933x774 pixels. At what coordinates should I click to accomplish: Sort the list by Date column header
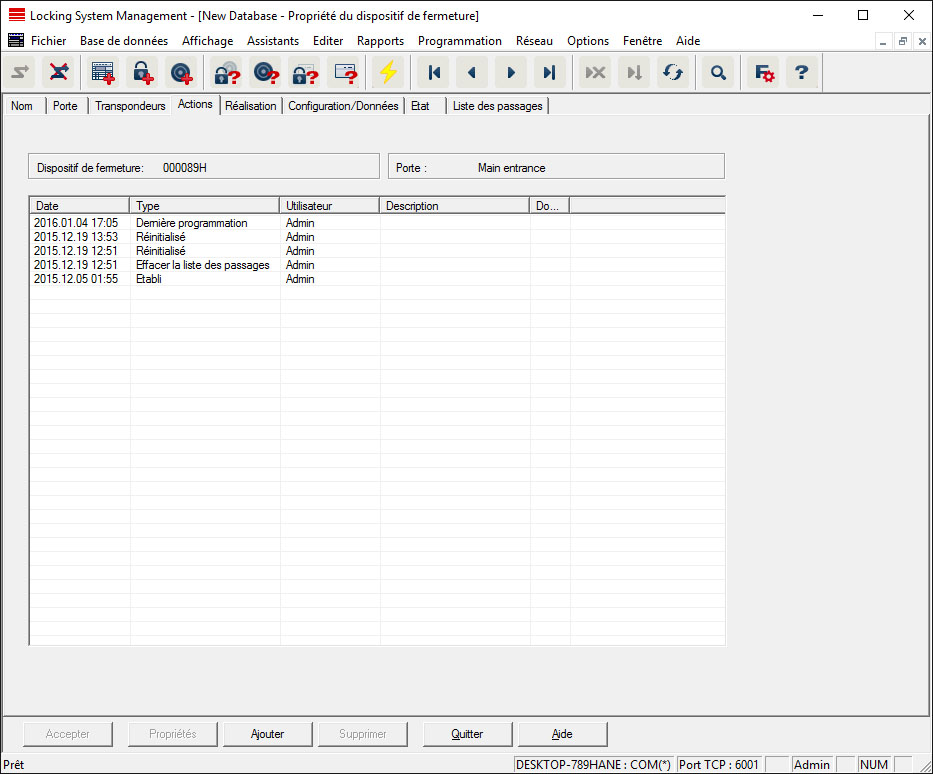coord(79,206)
